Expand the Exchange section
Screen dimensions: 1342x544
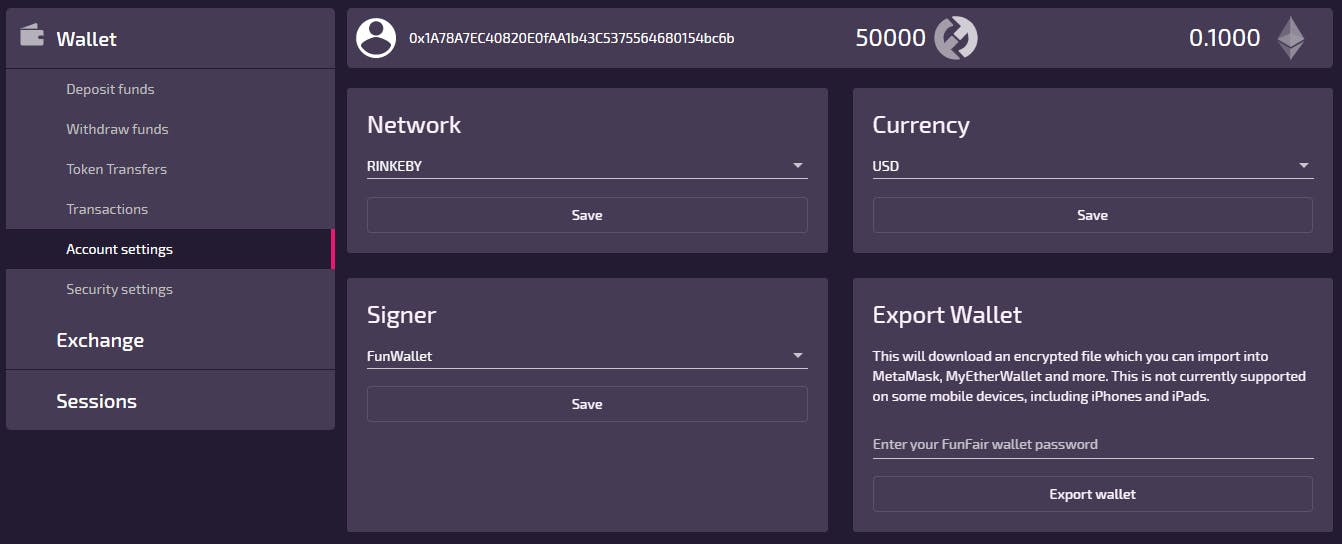pyautogui.click(x=100, y=340)
